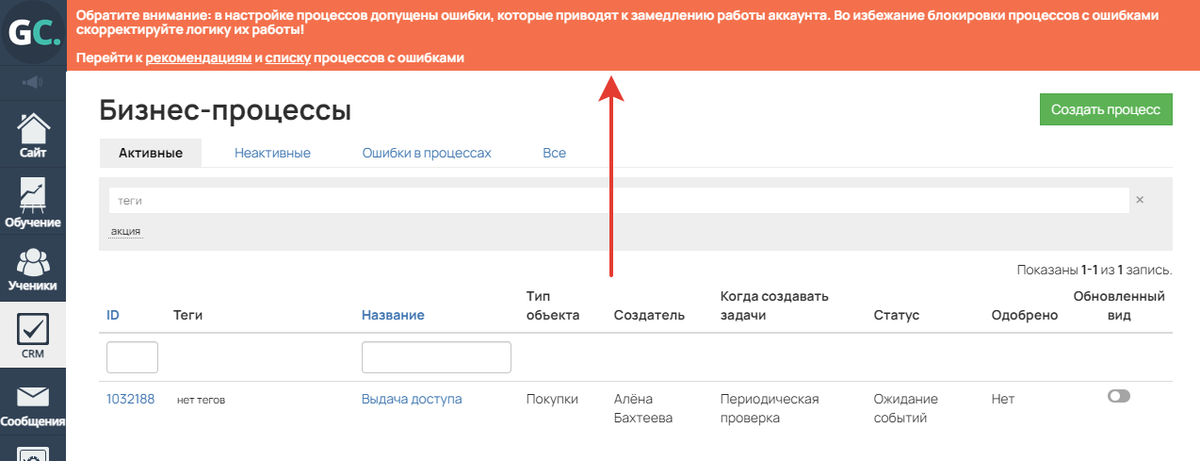Click the Периодическая проверка cell
Screen dimensions: 1200x461
coord(769,408)
